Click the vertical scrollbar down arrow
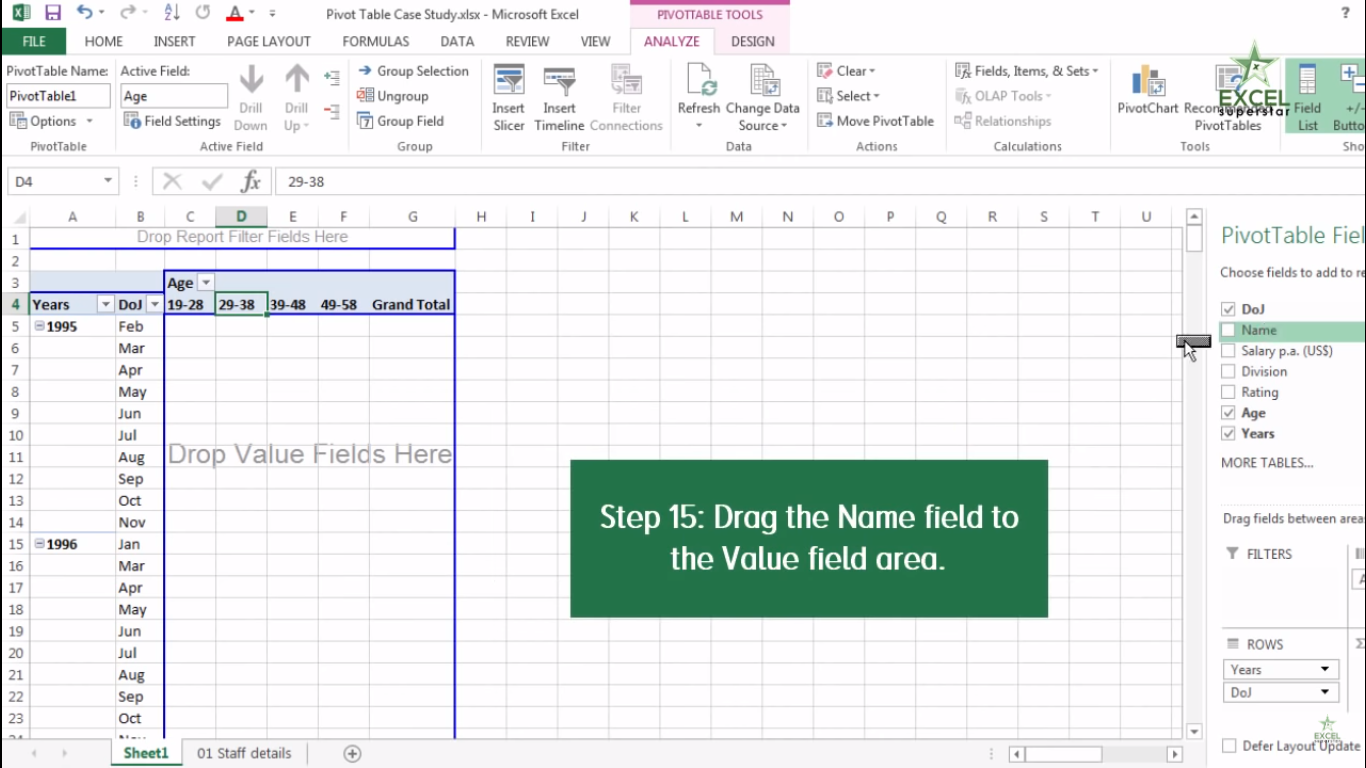1366x768 pixels. point(1193,732)
